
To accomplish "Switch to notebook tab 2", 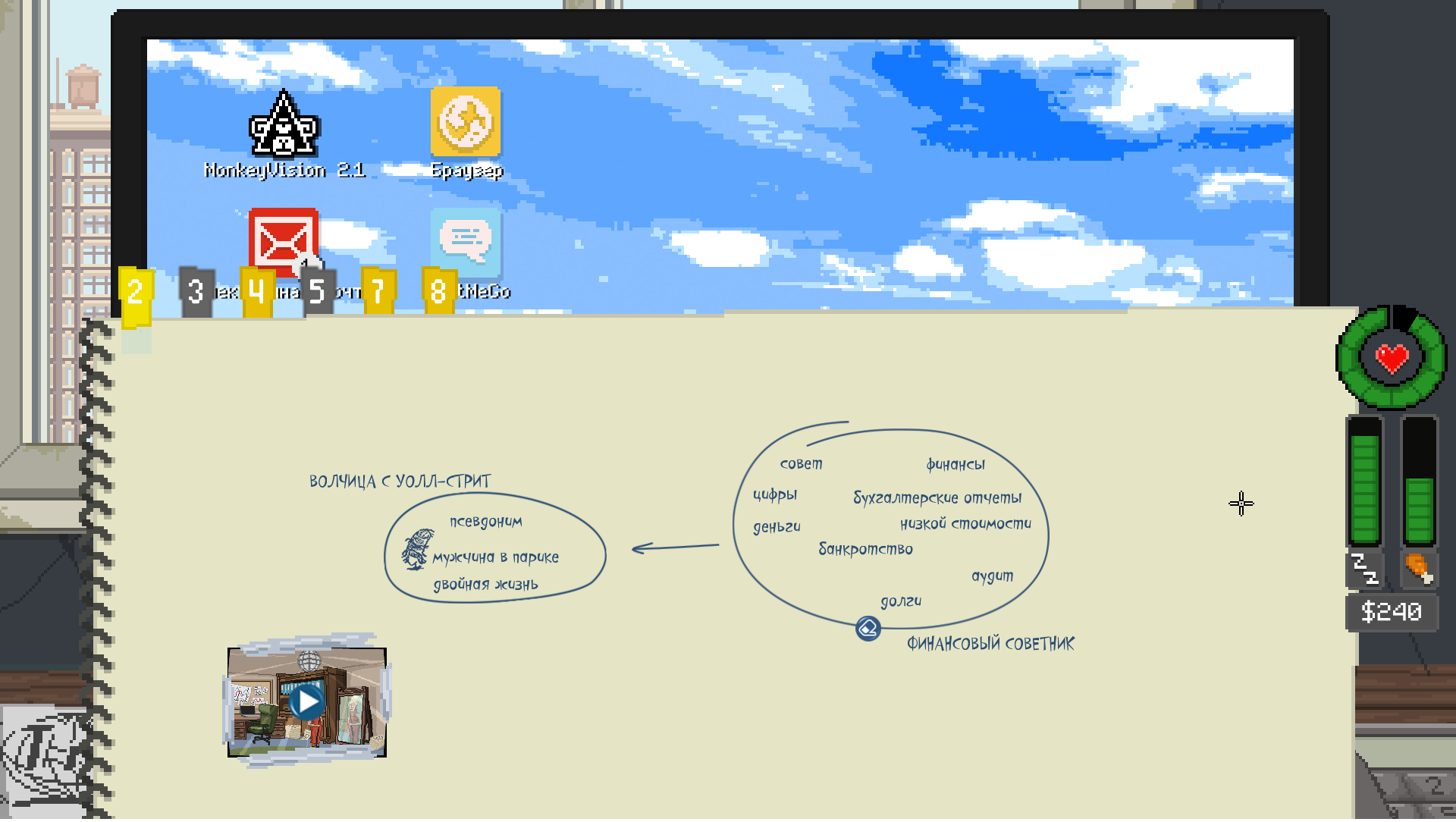I will click(136, 293).
